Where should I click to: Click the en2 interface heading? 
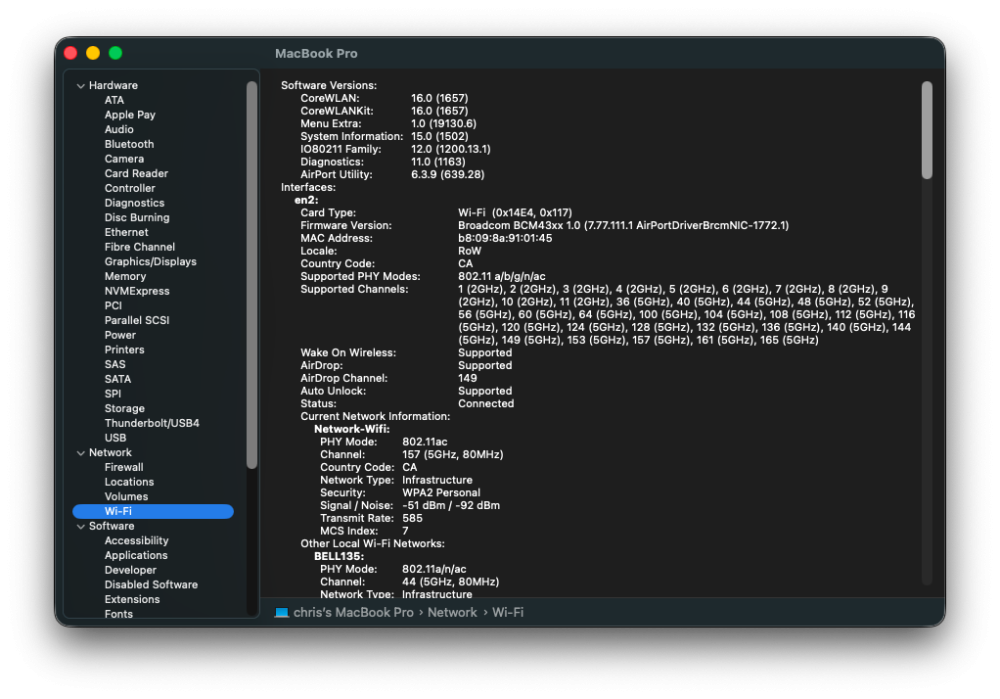point(306,200)
